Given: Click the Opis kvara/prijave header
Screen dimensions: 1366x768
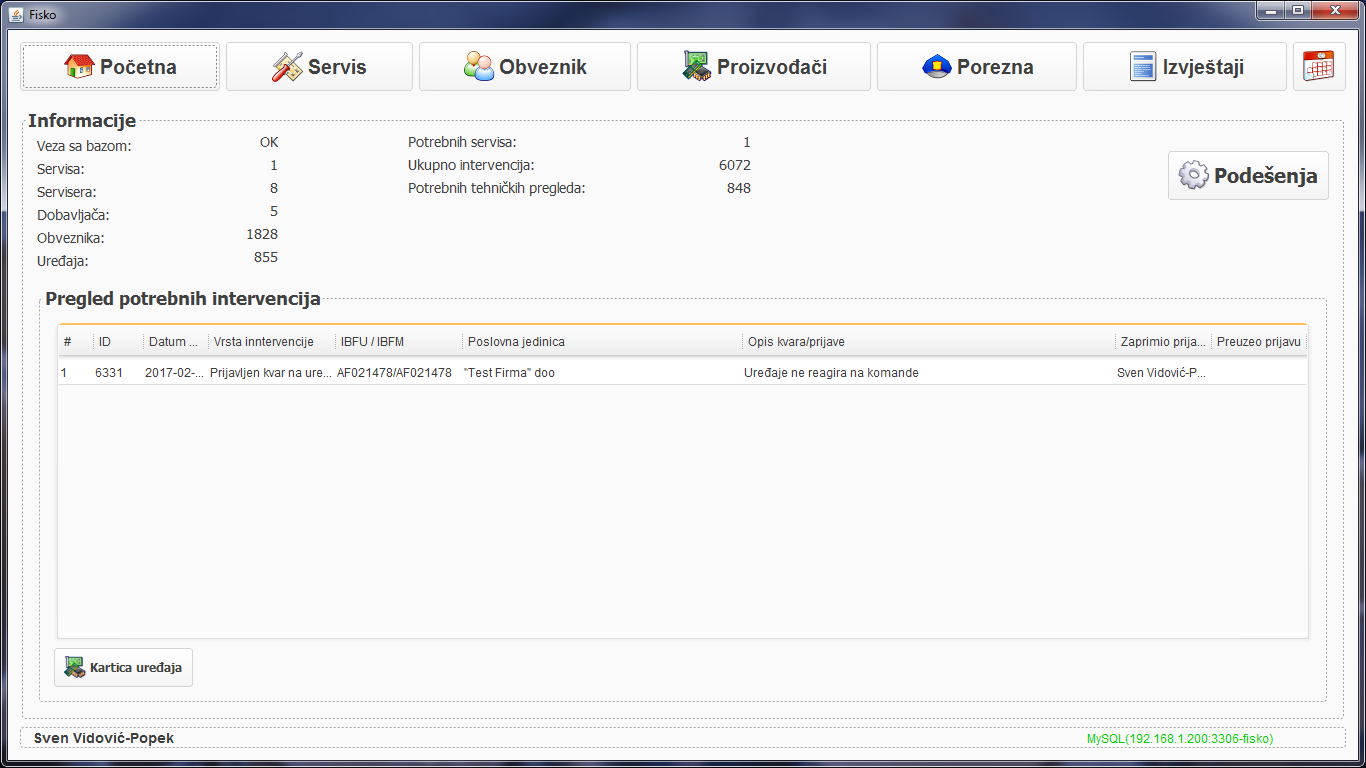Looking at the screenshot, I should (x=928, y=342).
